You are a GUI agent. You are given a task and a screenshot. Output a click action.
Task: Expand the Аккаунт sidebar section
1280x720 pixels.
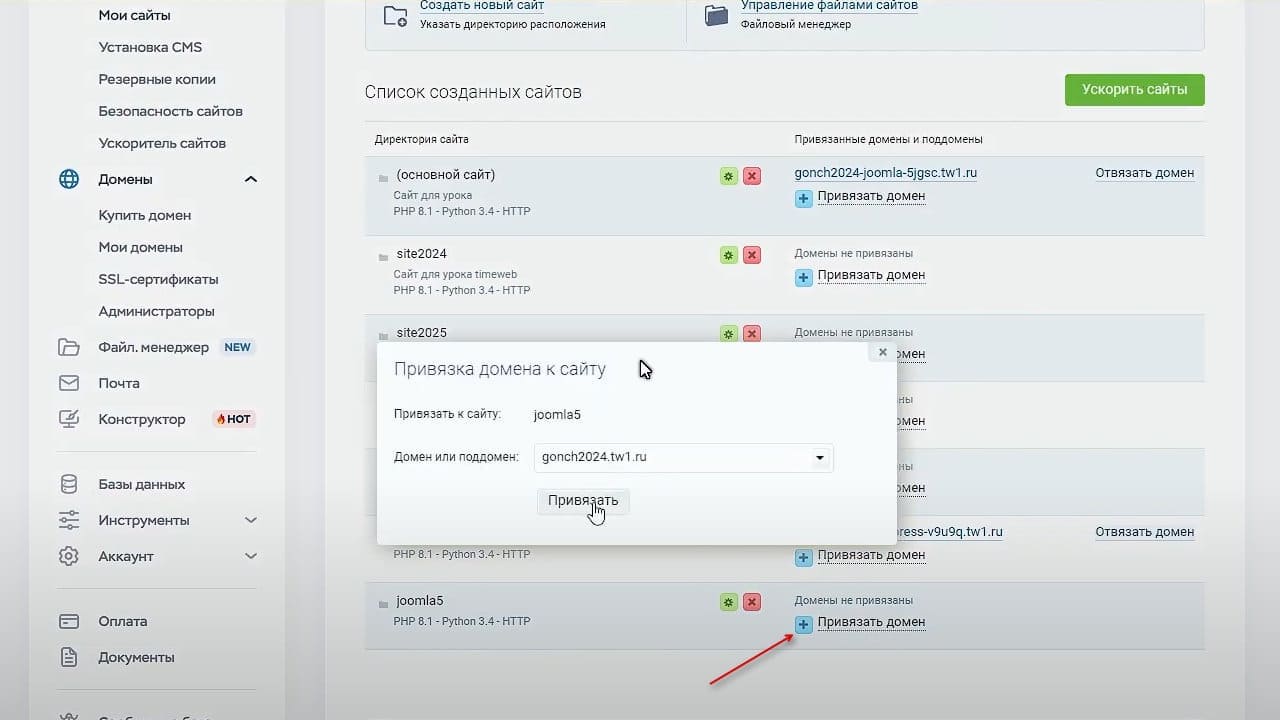tap(251, 556)
